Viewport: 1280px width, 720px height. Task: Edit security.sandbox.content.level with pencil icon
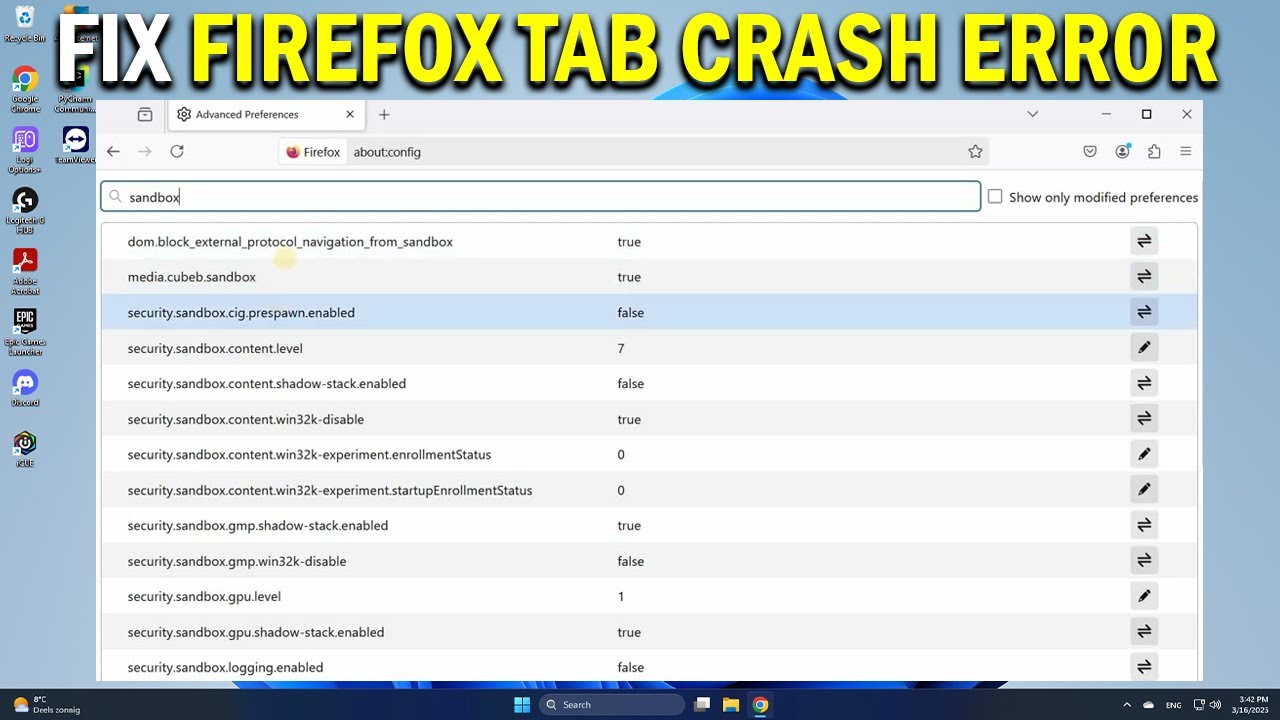pos(1144,348)
